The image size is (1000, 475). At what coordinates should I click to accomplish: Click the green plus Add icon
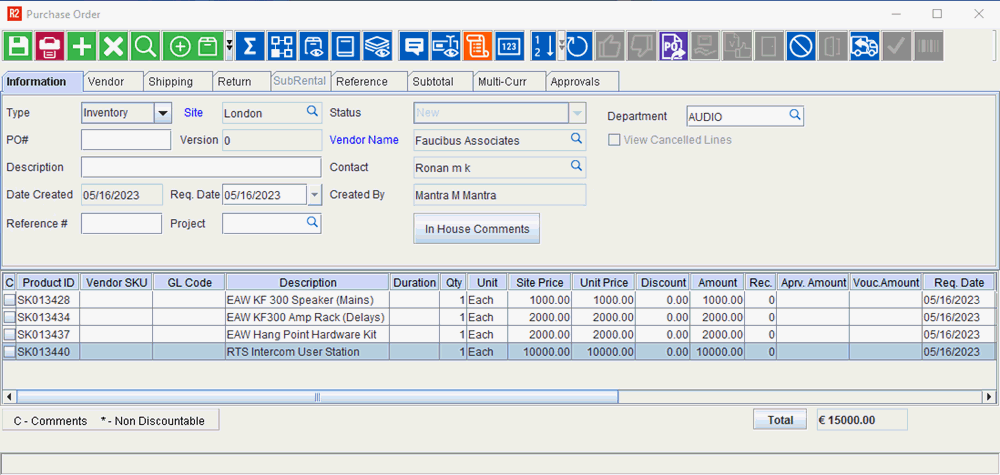[81, 46]
